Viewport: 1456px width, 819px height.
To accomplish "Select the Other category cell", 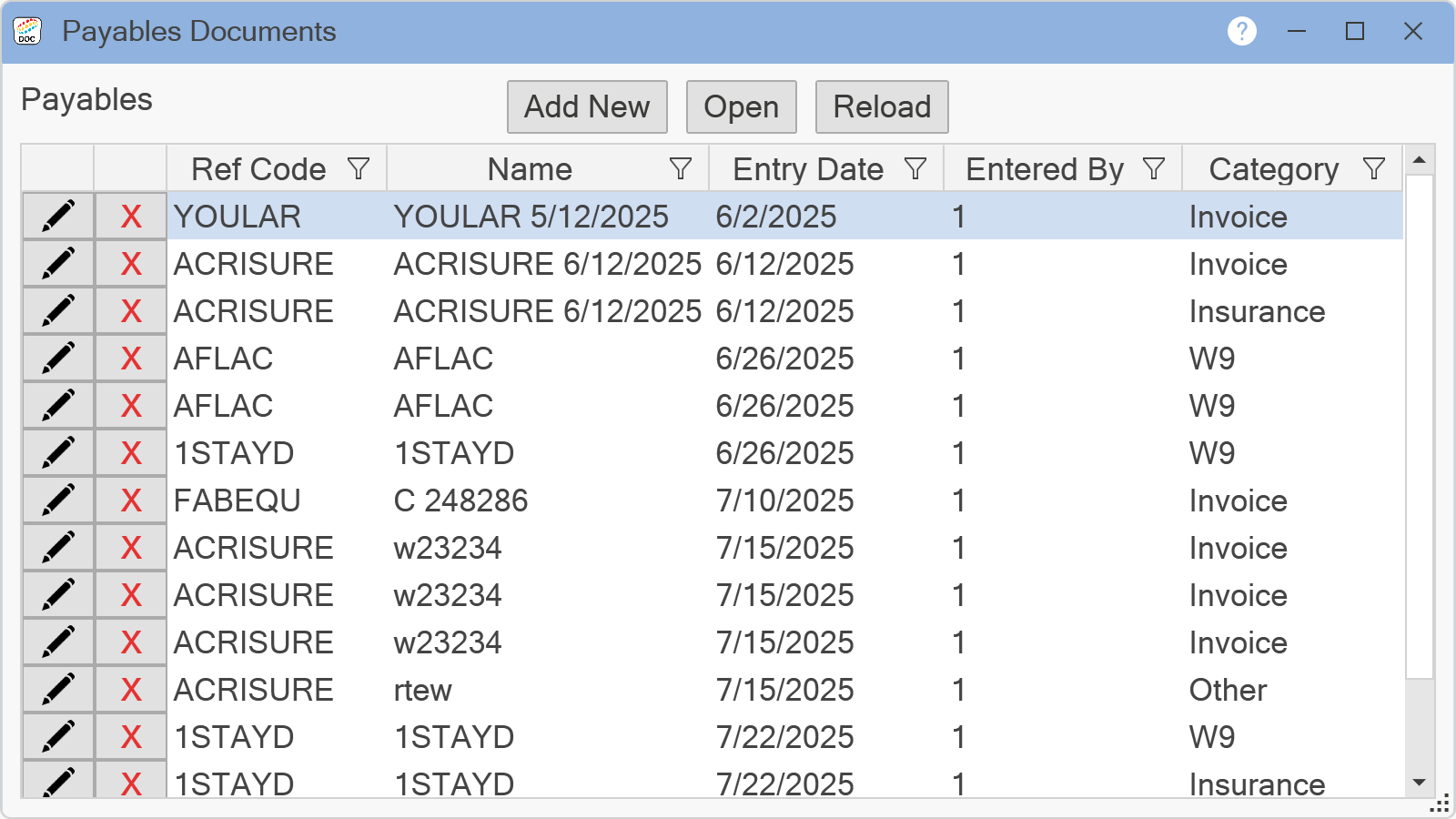I will pyautogui.click(x=1228, y=690).
